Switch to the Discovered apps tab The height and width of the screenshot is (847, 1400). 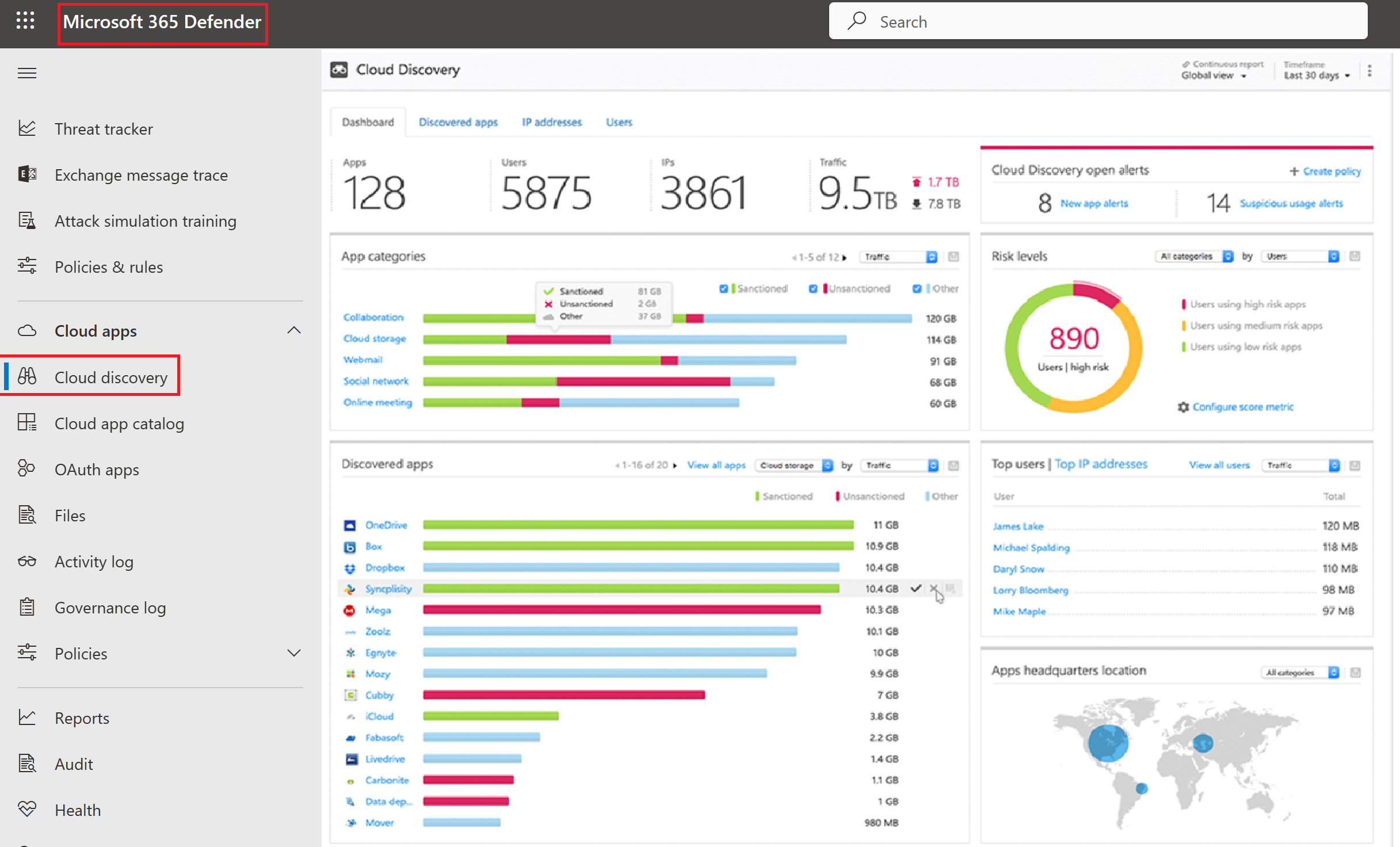click(x=458, y=122)
